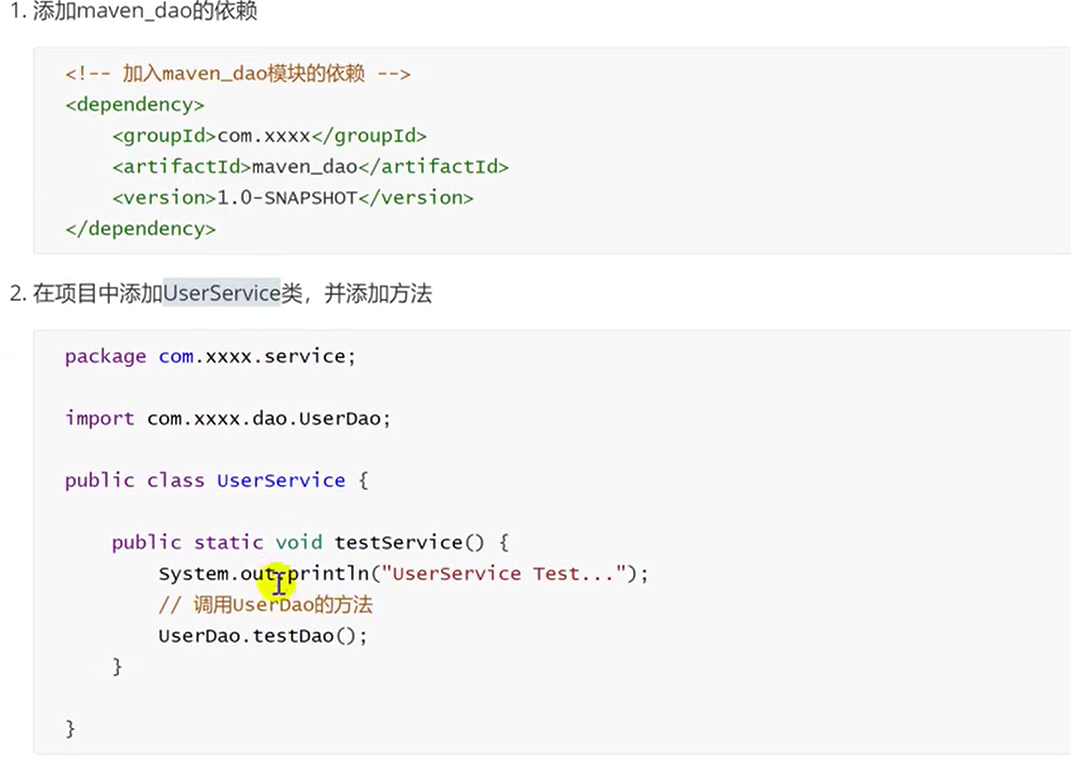Image resolution: width=1071 pixels, height=769 pixels.
Task: Click the line 'import com.xxxx.dao.UserDao;'
Action: [228, 418]
